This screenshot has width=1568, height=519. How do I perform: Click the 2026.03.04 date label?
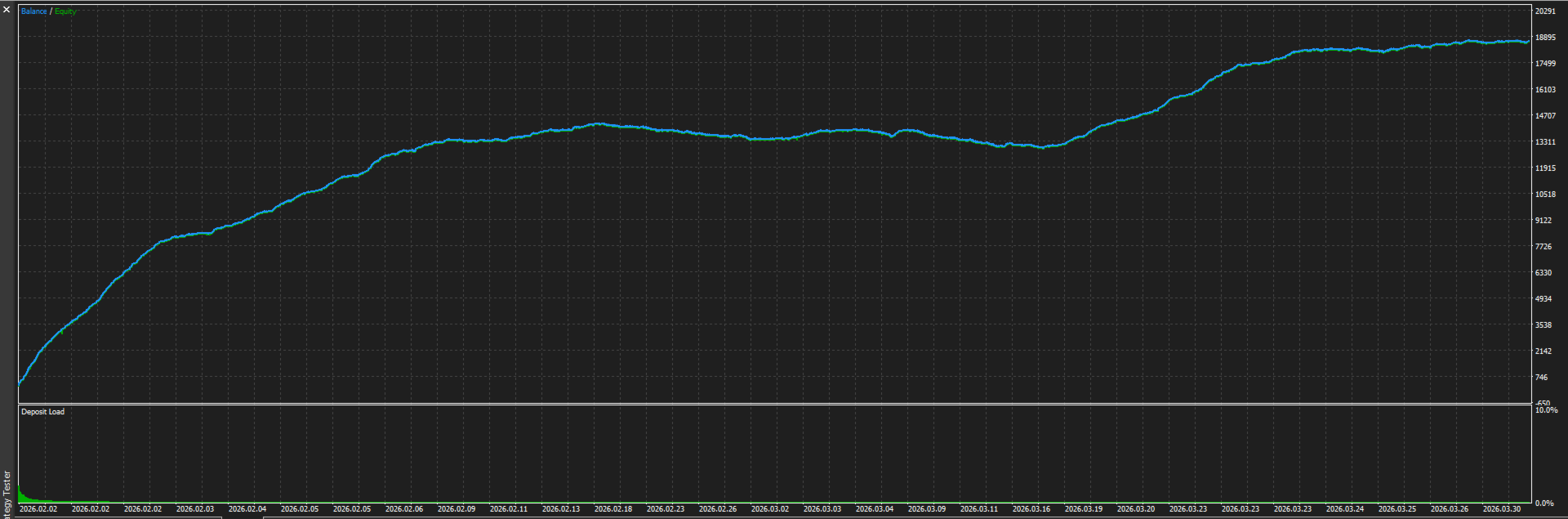pos(875,509)
